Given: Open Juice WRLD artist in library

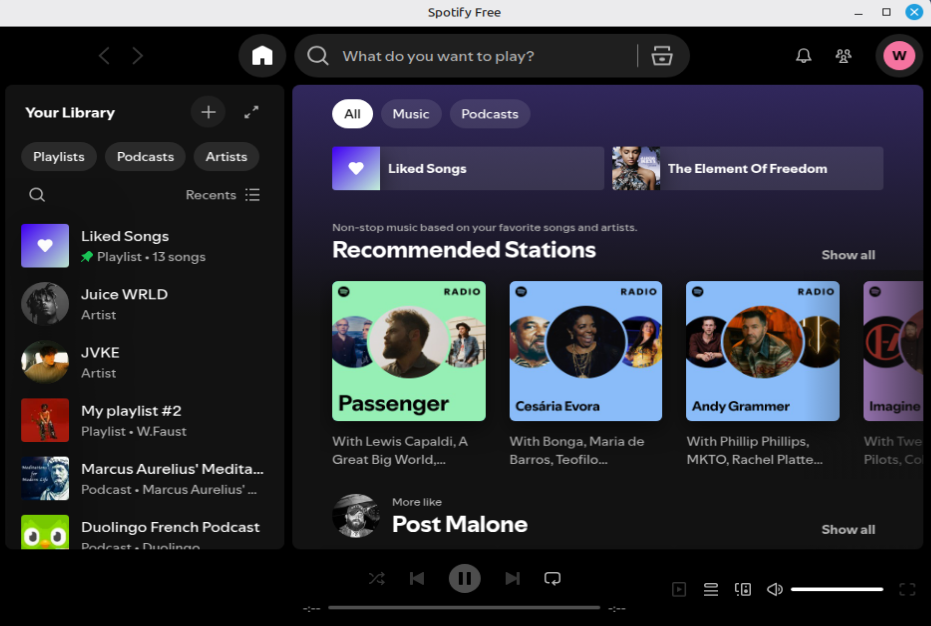Looking at the screenshot, I should (145, 304).
